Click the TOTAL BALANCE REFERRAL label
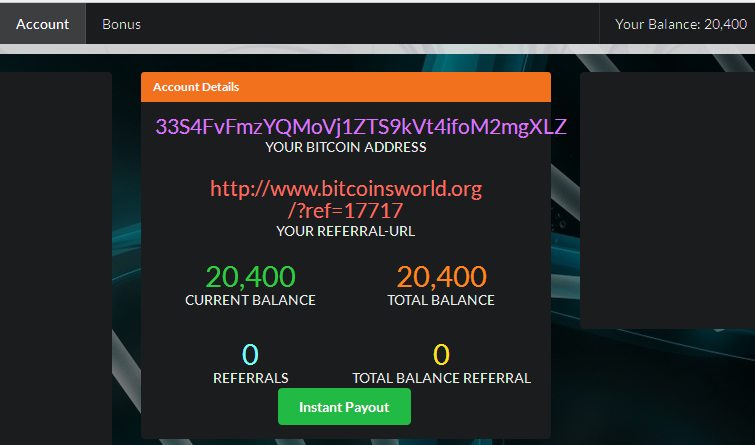755x445 pixels. coord(442,378)
